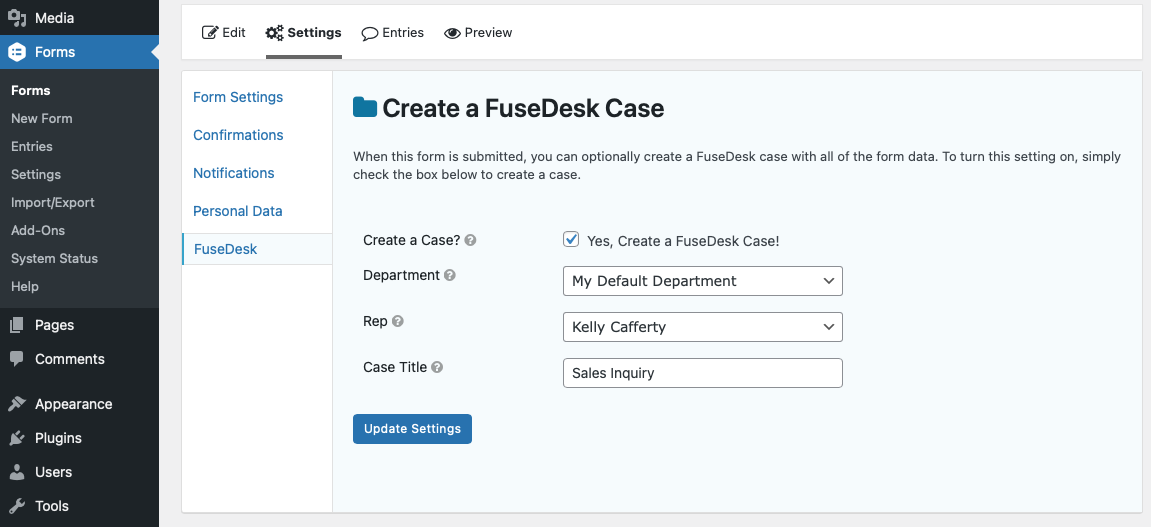Viewport: 1151px width, 527px height.
Task: Click the Case Title input field
Action: [x=702, y=373]
